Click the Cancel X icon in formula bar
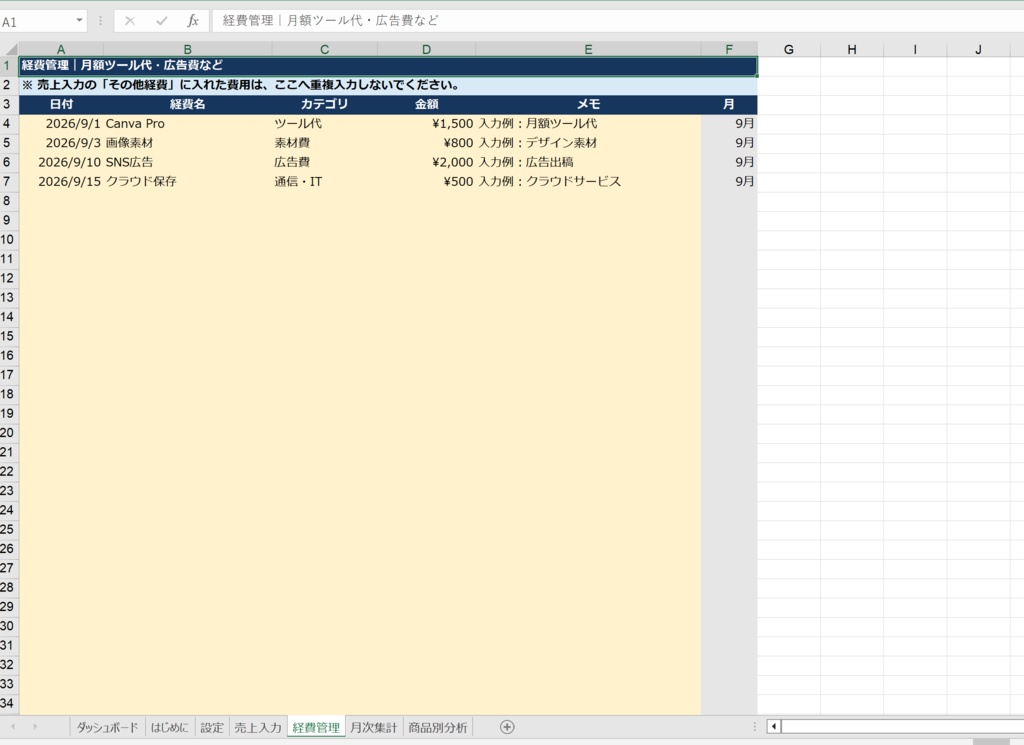 pyautogui.click(x=130, y=21)
